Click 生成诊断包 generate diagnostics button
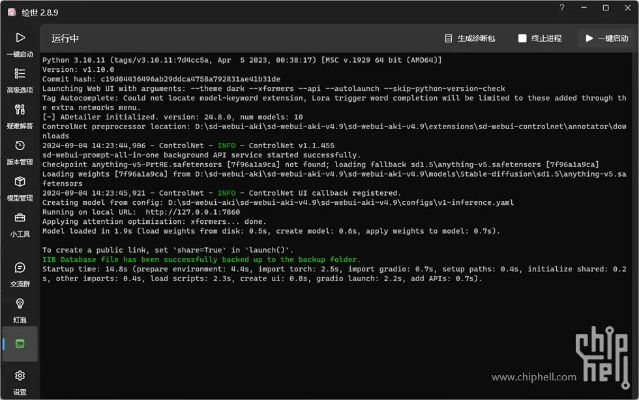The height and width of the screenshot is (400, 639). (x=468, y=38)
